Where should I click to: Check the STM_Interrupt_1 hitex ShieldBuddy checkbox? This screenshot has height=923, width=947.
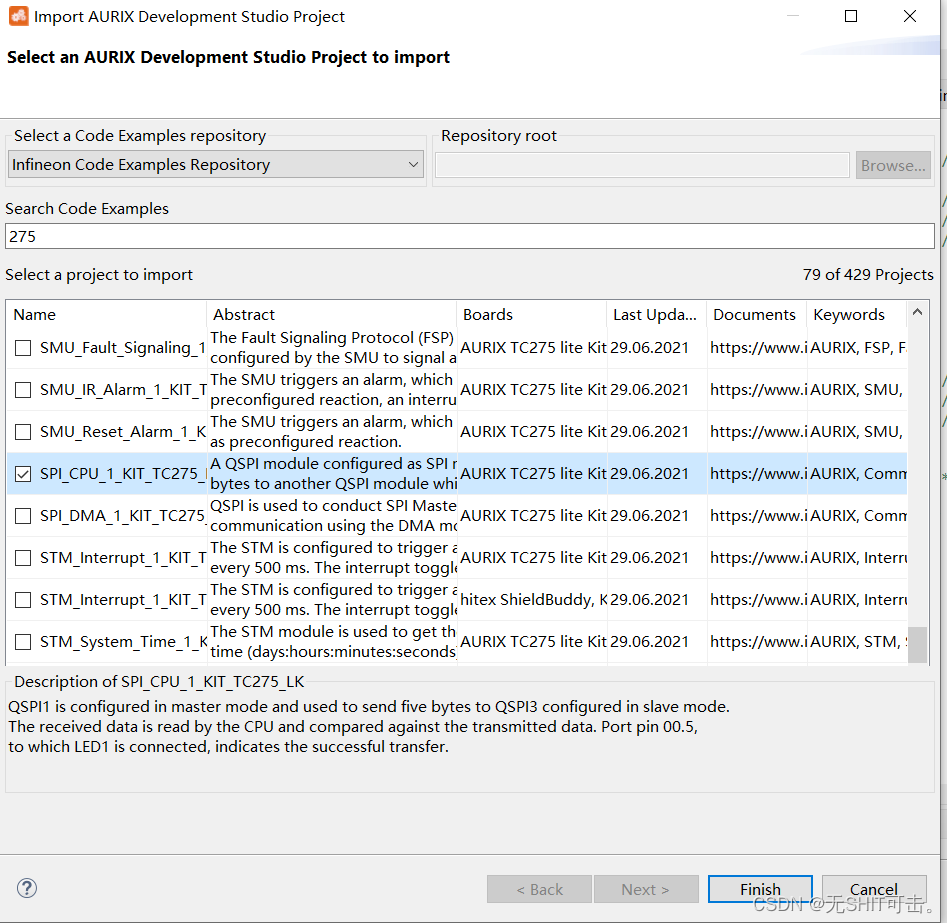[23, 600]
